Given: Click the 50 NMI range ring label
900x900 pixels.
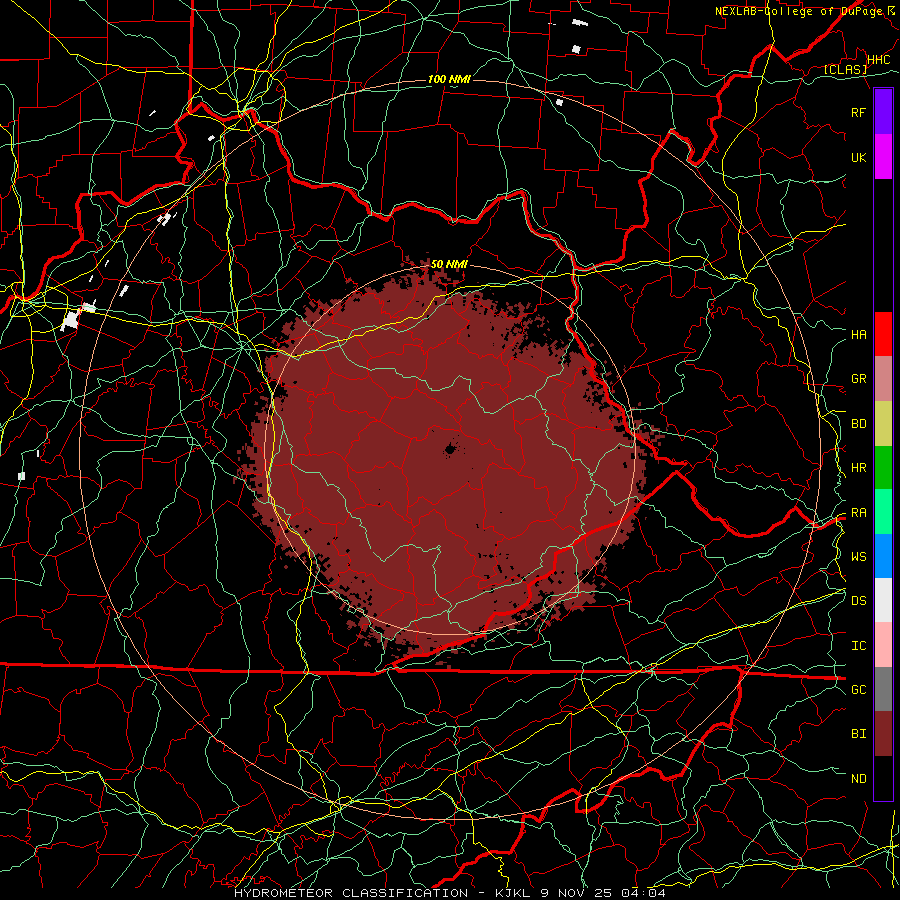Looking at the screenshot, I should tap(449, 264).
